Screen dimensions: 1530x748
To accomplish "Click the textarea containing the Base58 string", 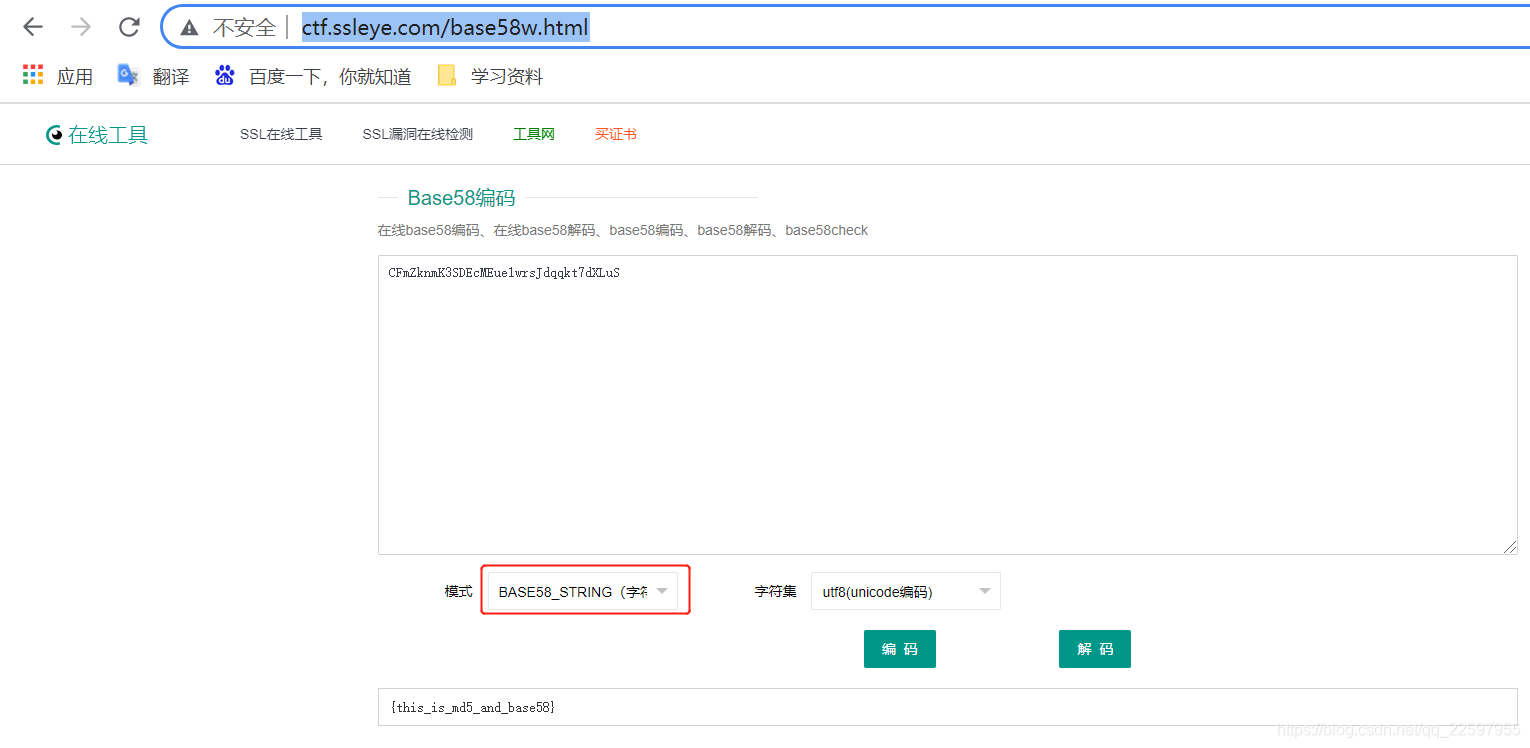I will (946, 400).
